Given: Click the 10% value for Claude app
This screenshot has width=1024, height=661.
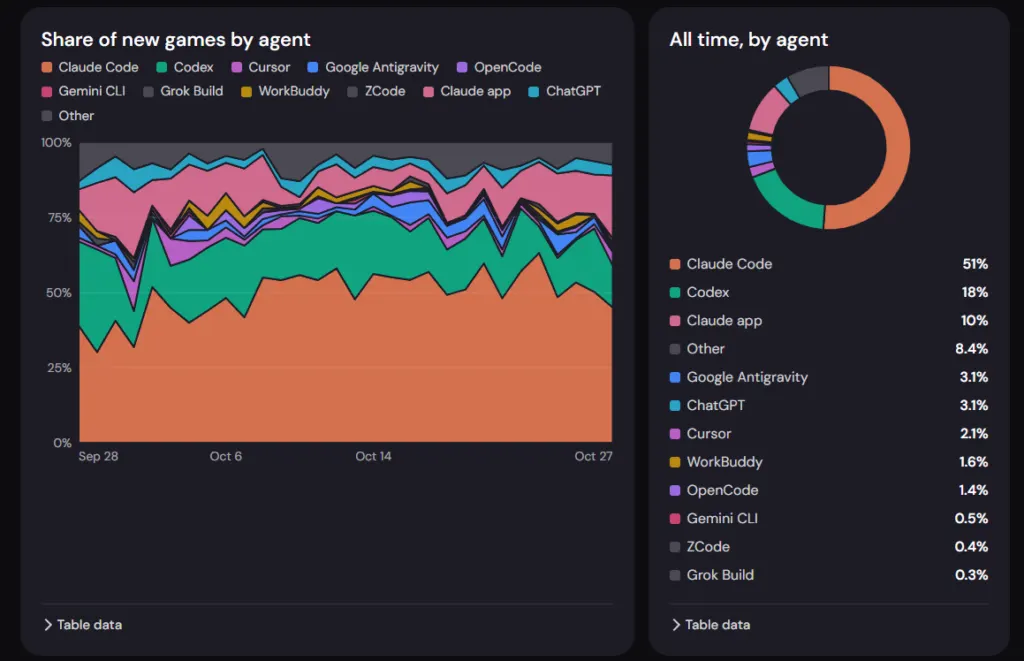Looking at the screenshot, I should pos(974,321).
